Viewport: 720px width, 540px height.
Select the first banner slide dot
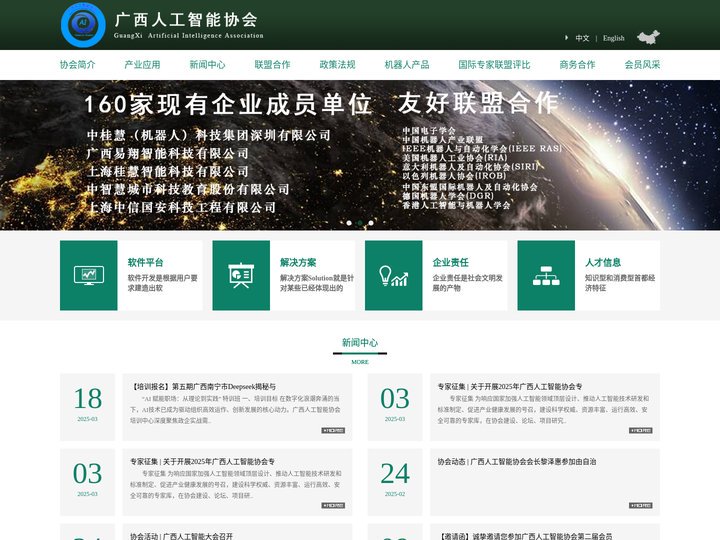pos(349,223)
